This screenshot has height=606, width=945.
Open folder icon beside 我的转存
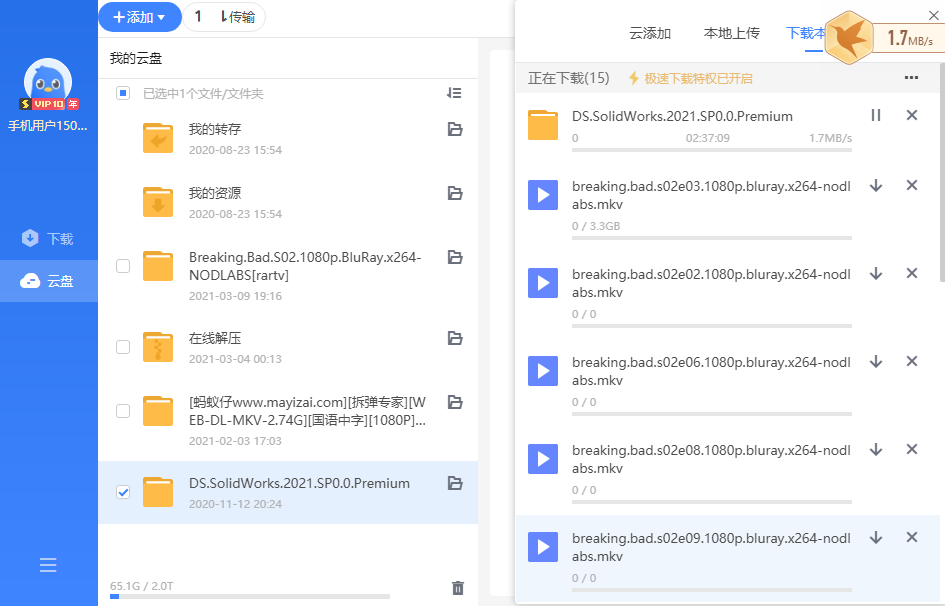[x=455, y=129]
